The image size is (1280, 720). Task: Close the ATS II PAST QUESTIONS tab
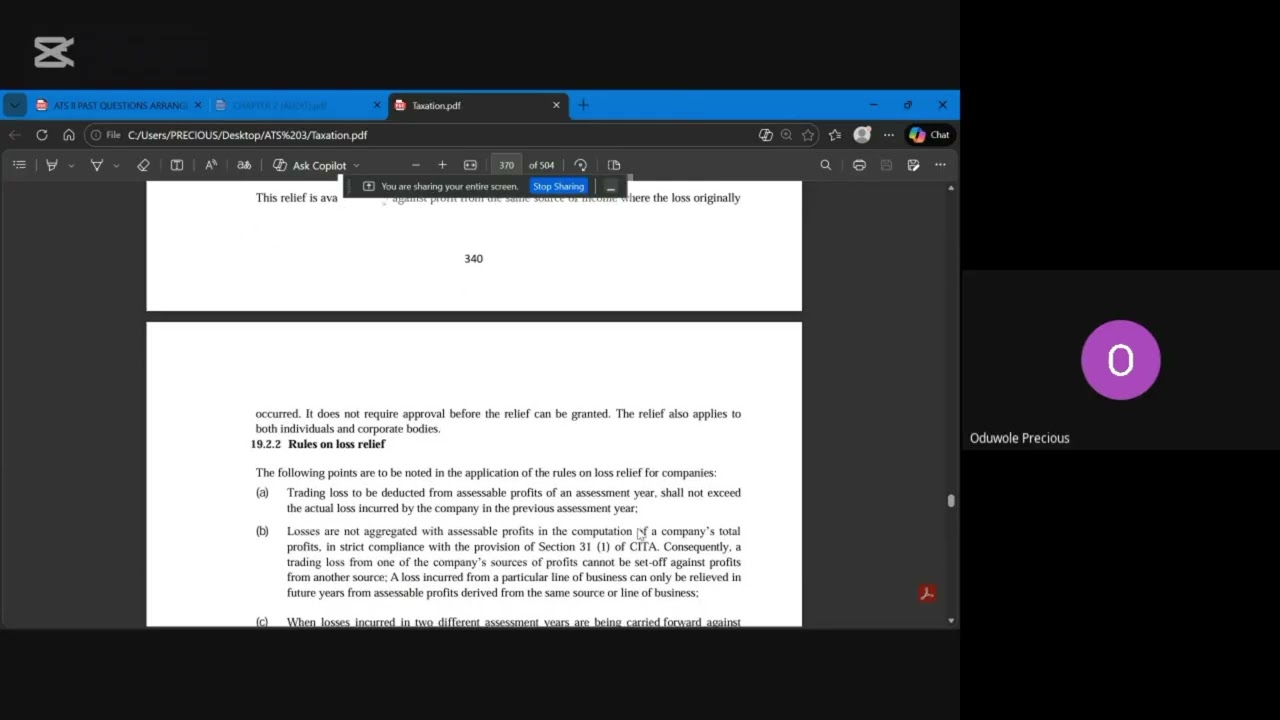pyautogui.click(x=198, y=105)
